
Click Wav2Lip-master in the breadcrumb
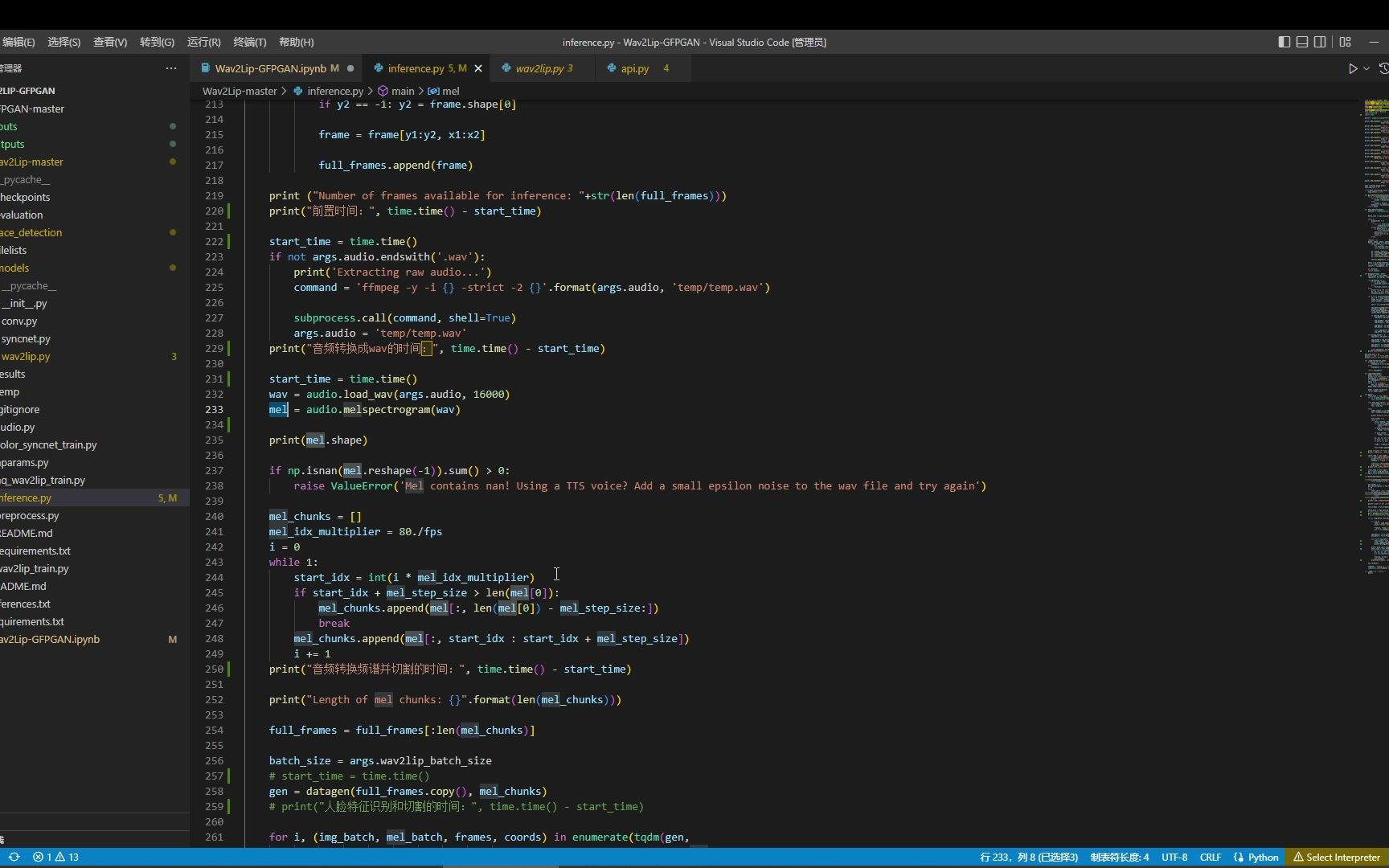pos(240,91)
